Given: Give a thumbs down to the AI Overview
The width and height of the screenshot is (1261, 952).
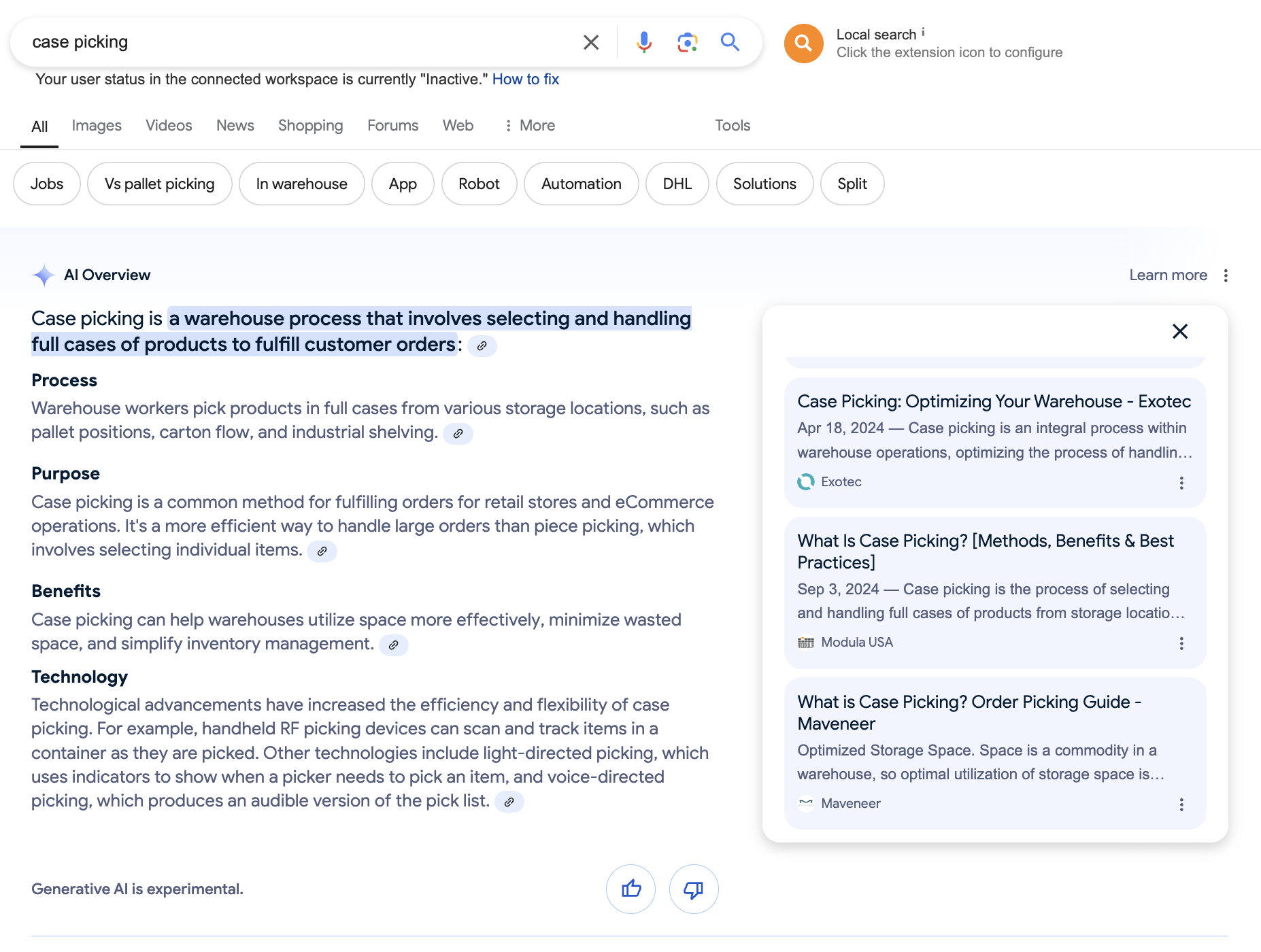Looking at the screenshot, I should coord(694,889).
